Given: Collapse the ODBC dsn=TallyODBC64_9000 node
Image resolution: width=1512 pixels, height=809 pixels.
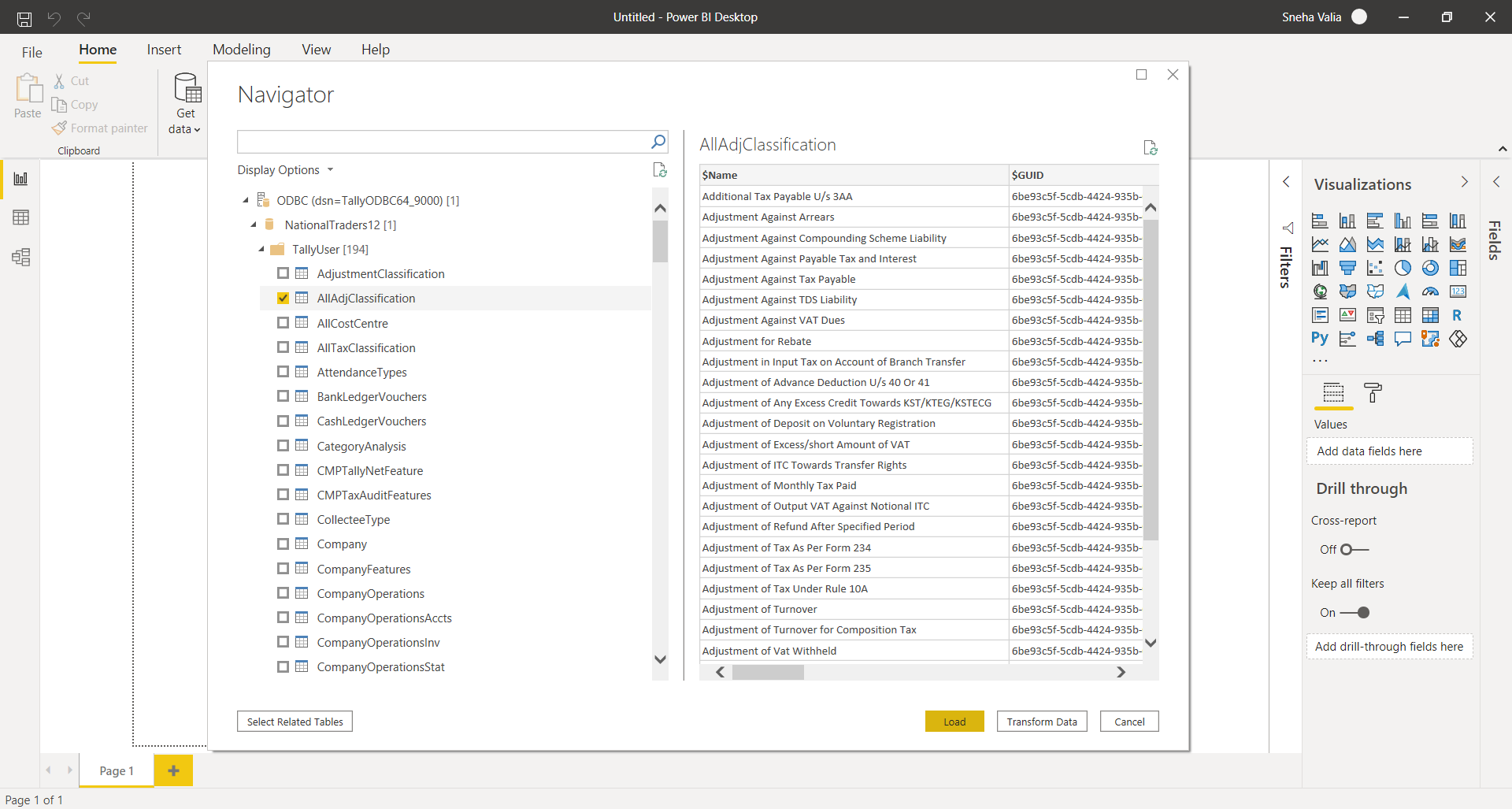Looking at the screenshot, I should tap(246, 200).
